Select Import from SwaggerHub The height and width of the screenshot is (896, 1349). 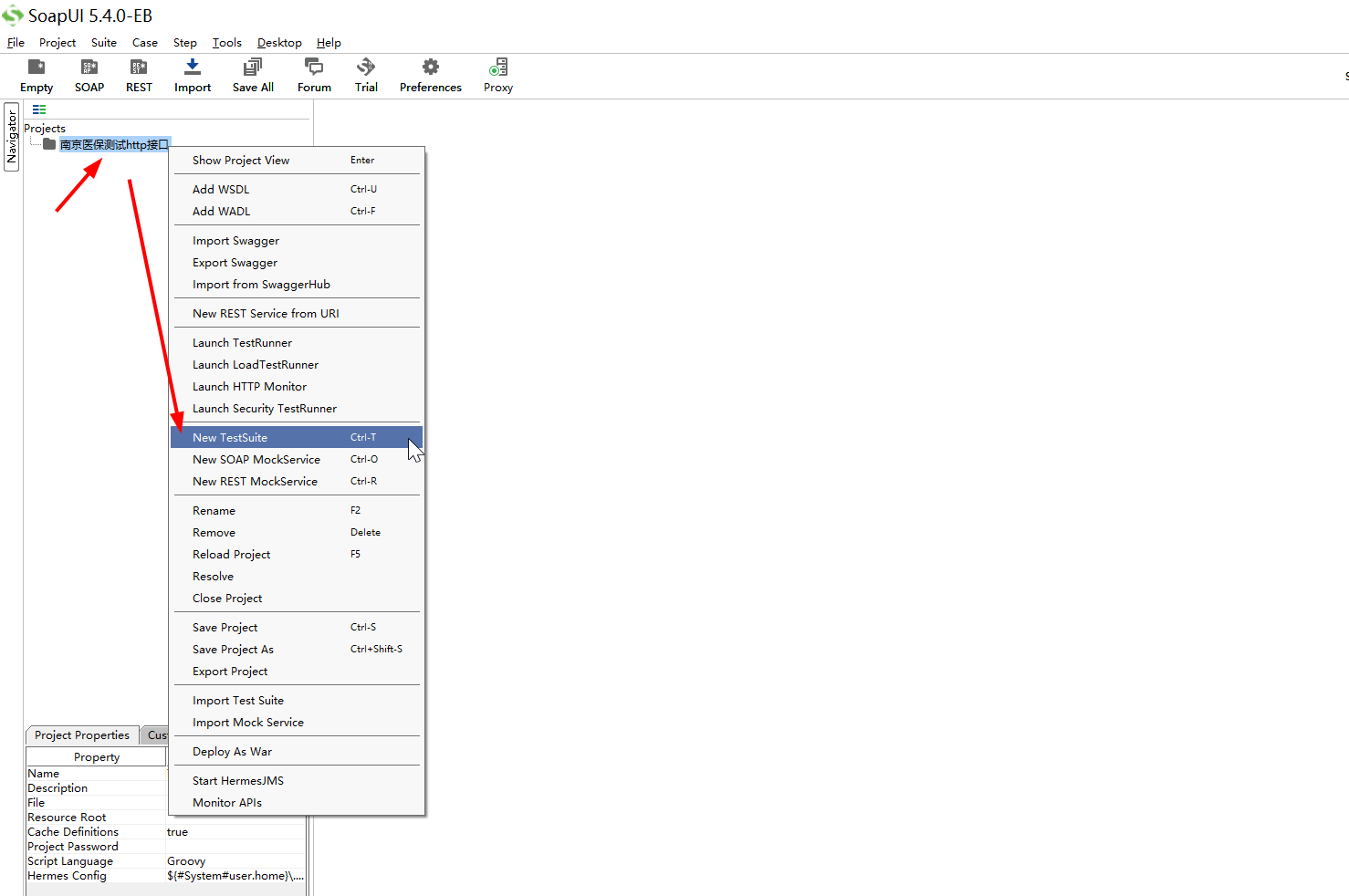coord(297,284)
